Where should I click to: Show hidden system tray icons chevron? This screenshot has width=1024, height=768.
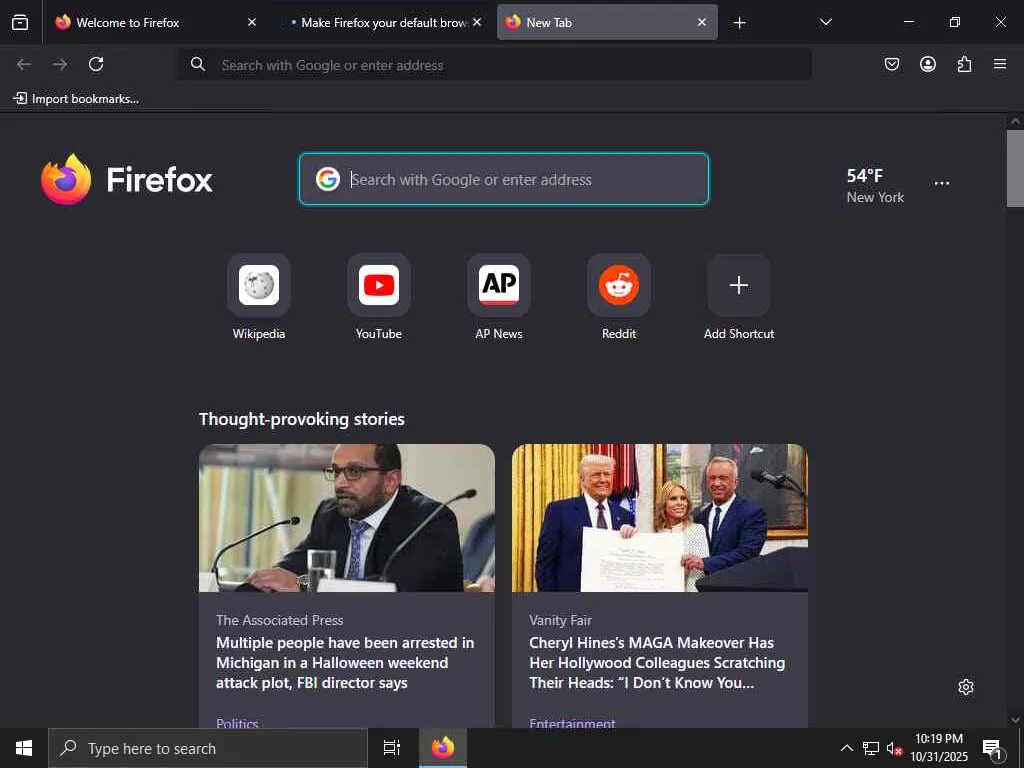click(846, 748)
